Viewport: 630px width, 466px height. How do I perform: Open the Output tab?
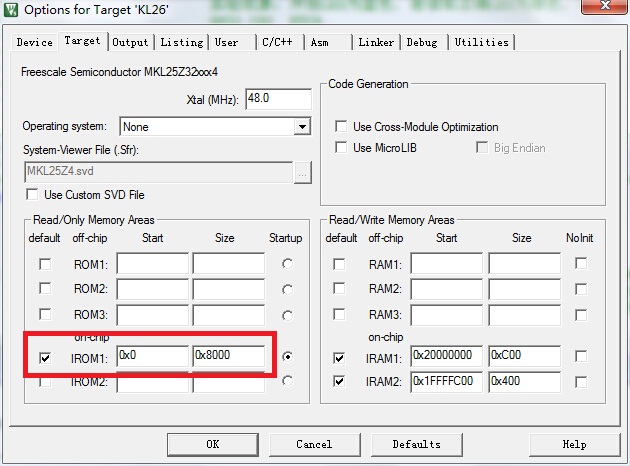pos(130,42)
